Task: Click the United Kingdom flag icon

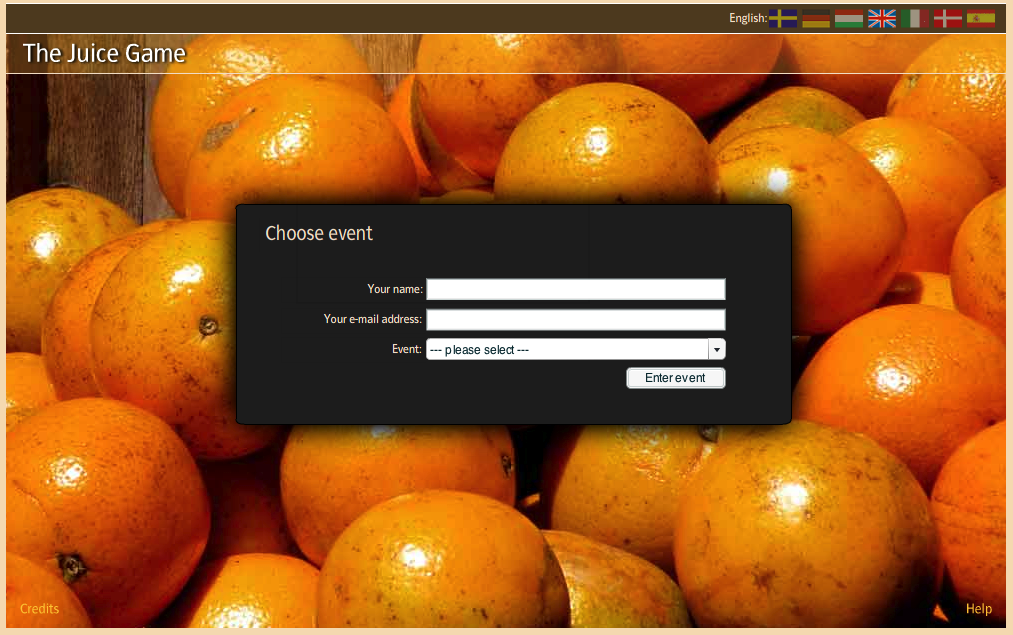Action: pos(882,18)
